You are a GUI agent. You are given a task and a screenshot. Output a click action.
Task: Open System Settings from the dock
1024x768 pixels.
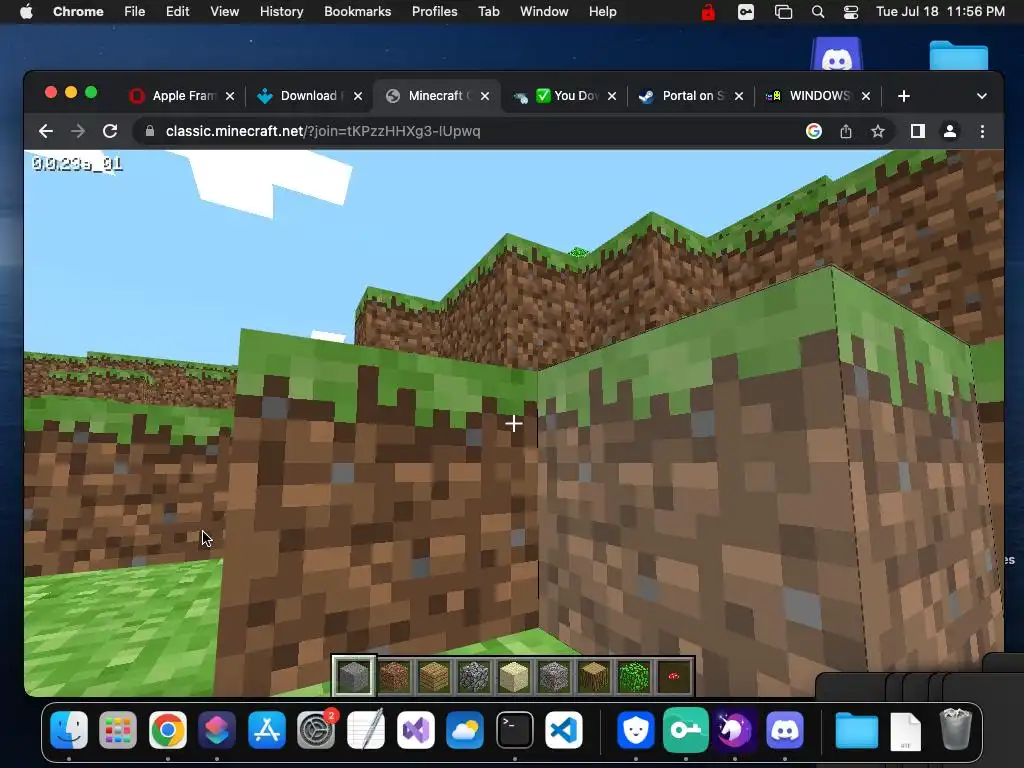pos(316,730)
